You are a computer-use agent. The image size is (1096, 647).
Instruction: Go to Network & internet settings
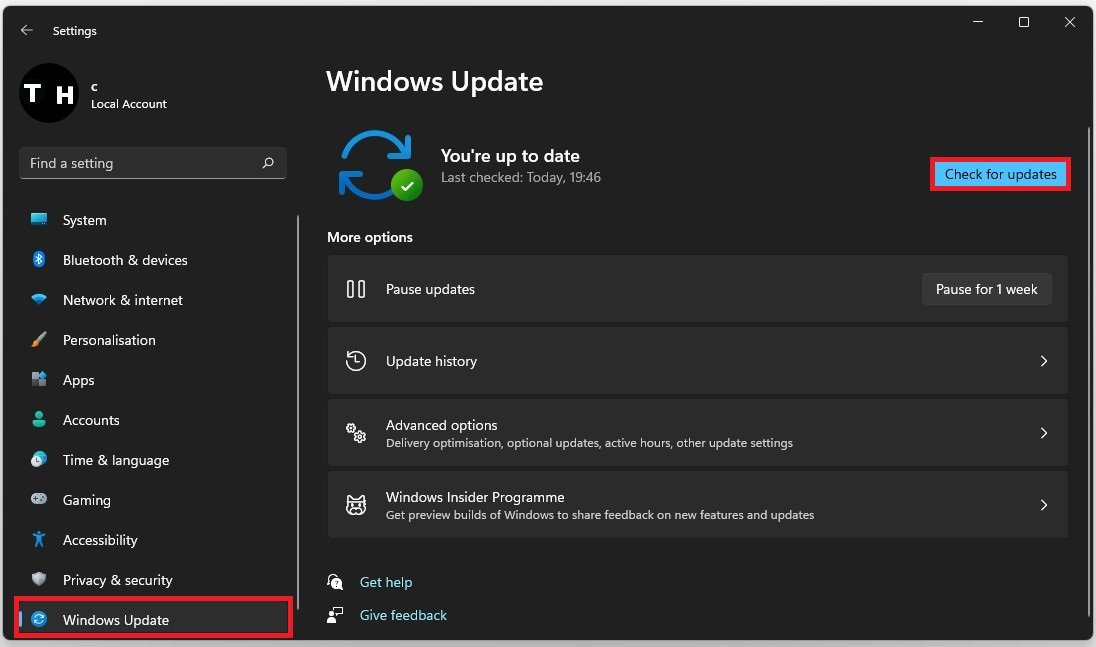coord(122,300)
